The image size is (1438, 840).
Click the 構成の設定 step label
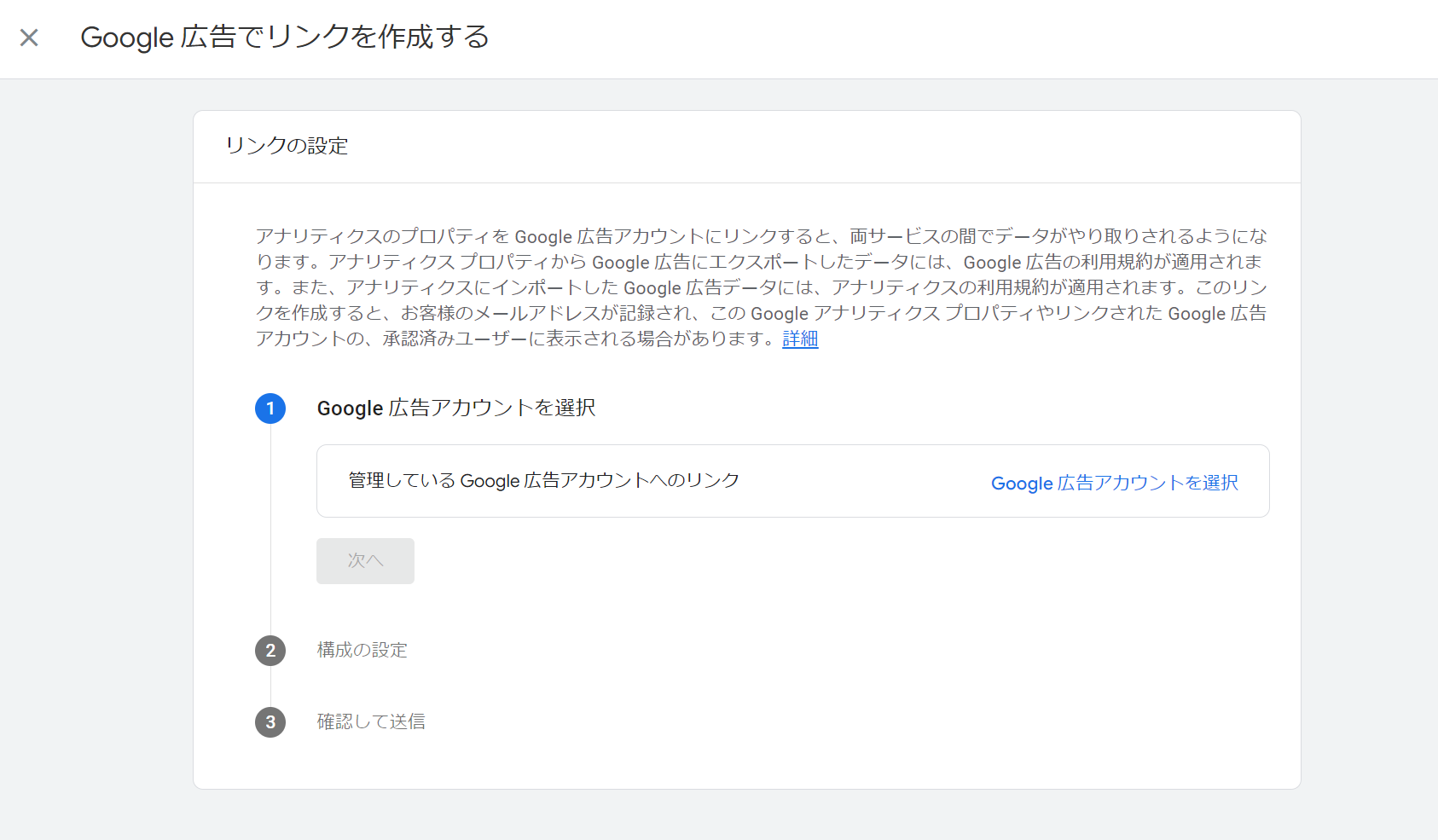[x=362, y=650]
